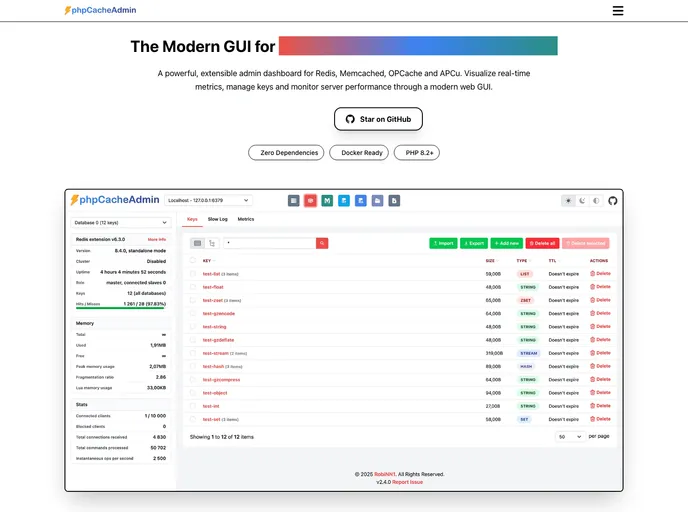Delete the test-gzdeflate key

(x=600, y=340)
